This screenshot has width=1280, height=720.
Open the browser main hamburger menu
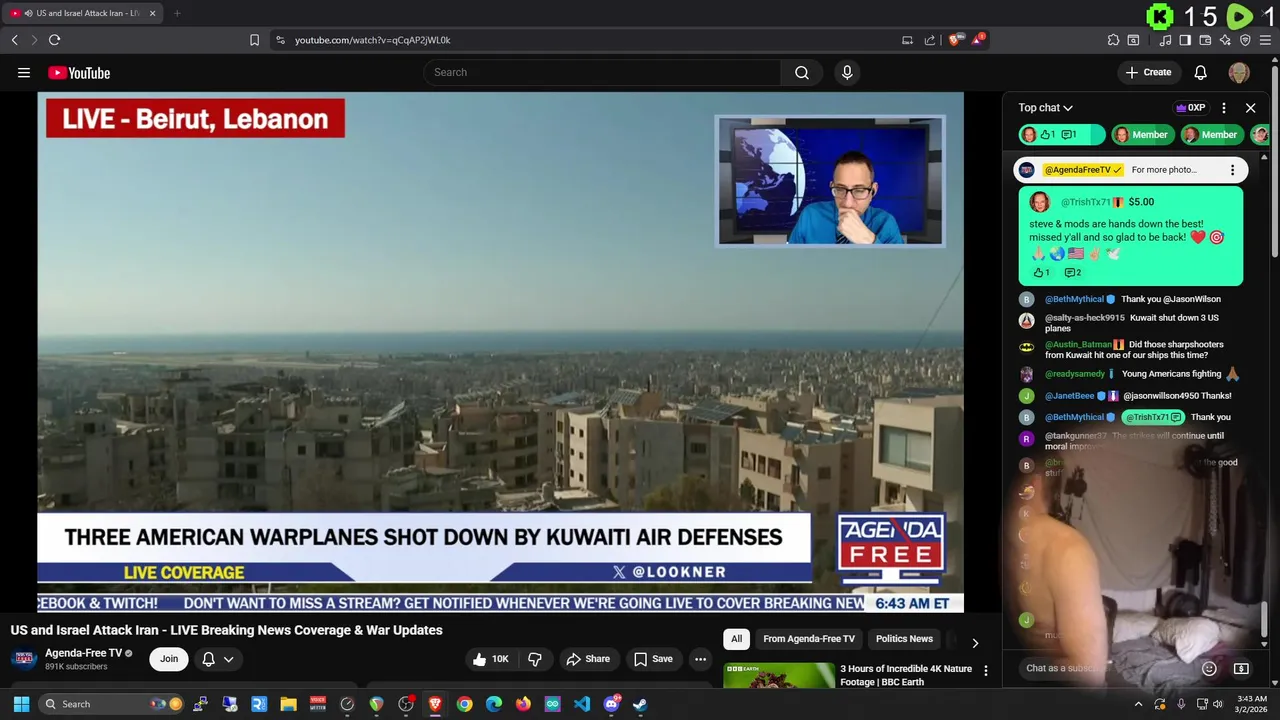pos(1266,40)
